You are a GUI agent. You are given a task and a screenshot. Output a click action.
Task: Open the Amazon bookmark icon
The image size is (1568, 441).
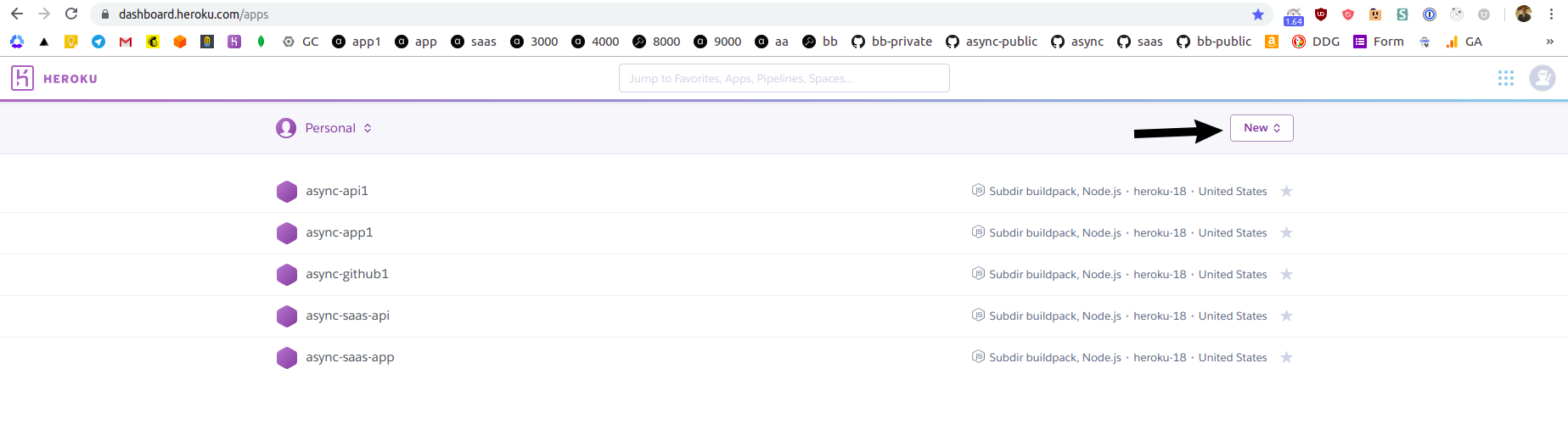pyautogui.click(x=1272, y=42)
